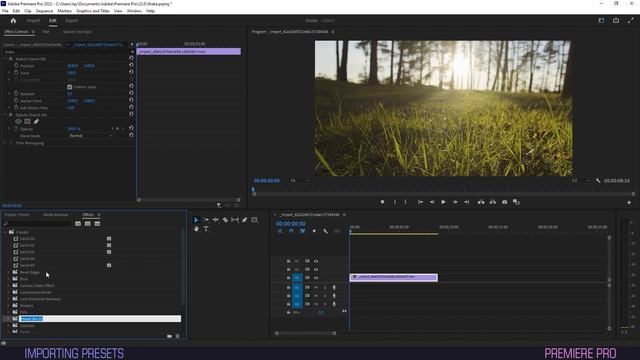Viewport: 640px width, 360px height.
Task: Open the Project panel tab
Action: 17,215
